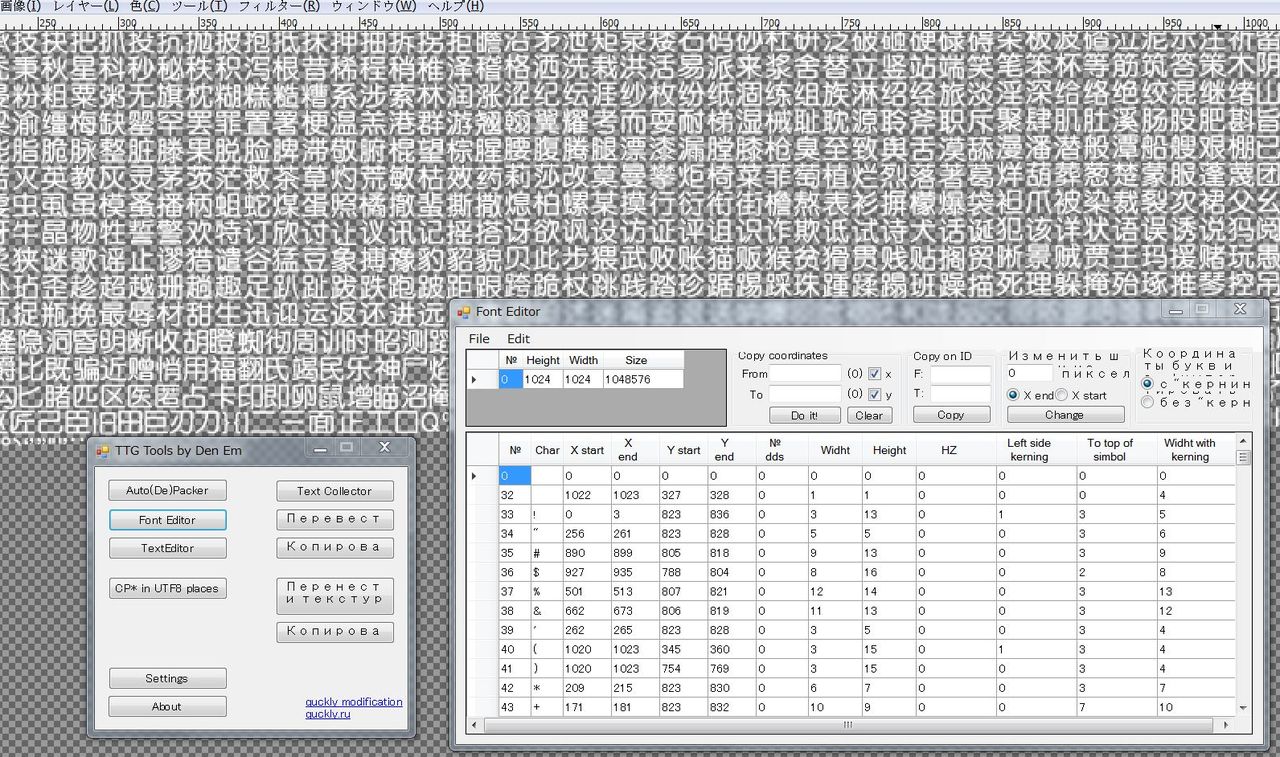Click the CP* in UTF8 places button
Image resolution: width=1280 pixels, height=757 pixels.
(167, 588)
